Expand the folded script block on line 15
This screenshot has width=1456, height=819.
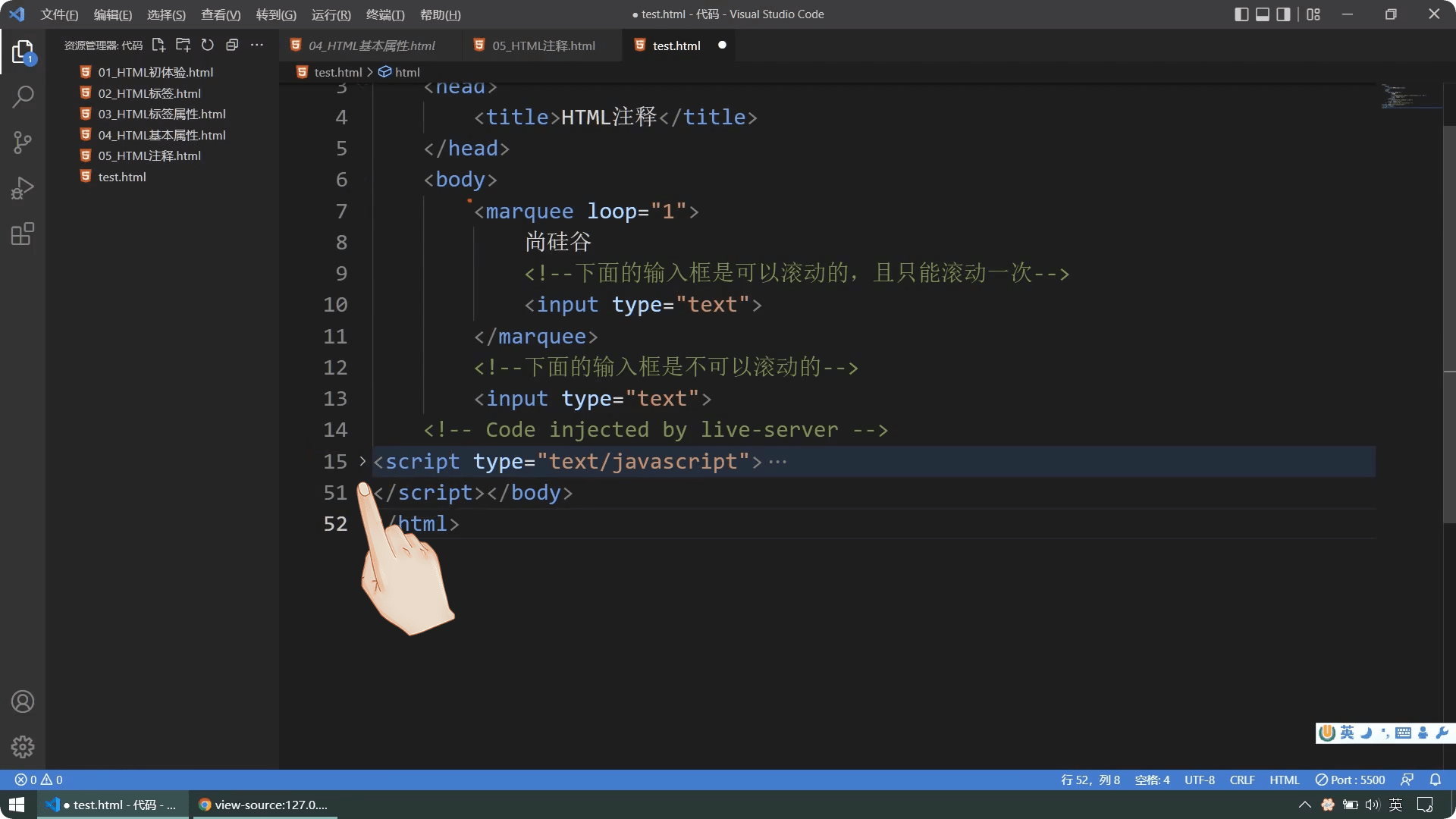point(362,461)
